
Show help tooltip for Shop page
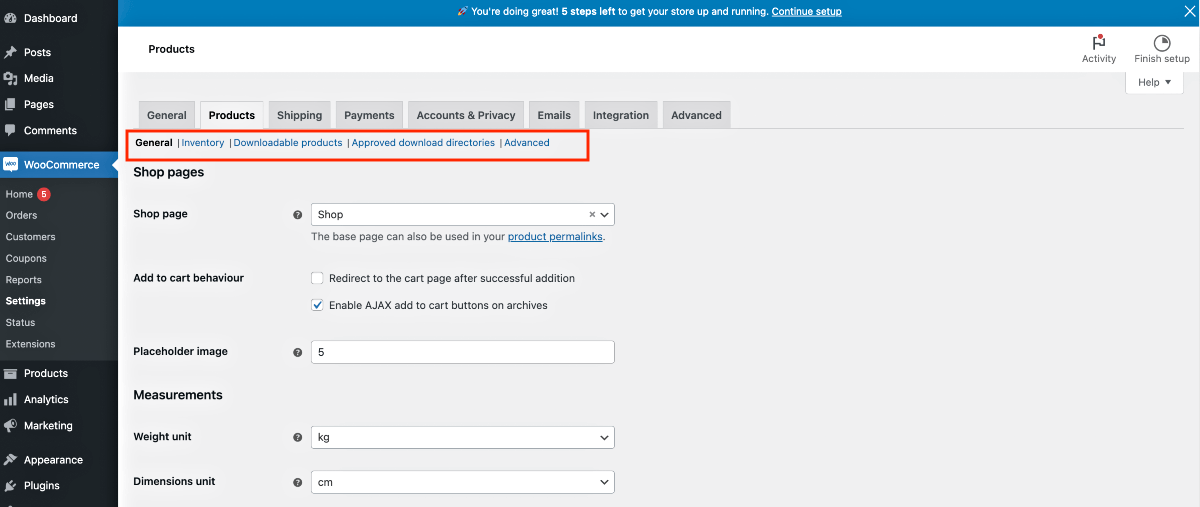(297, 215)
